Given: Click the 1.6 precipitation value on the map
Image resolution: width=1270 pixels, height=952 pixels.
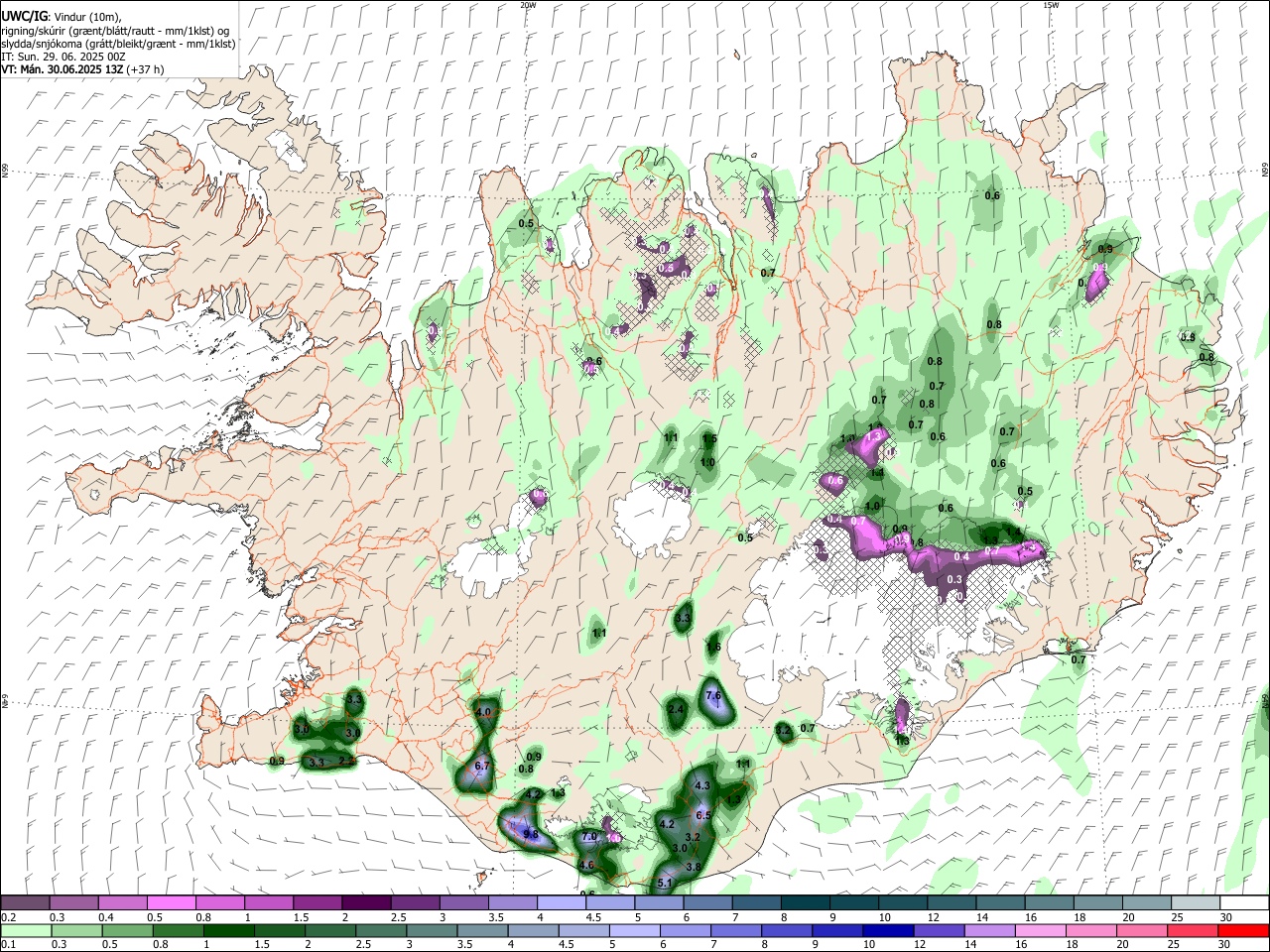Looking at the screenshot, I should tap(713, 648).
